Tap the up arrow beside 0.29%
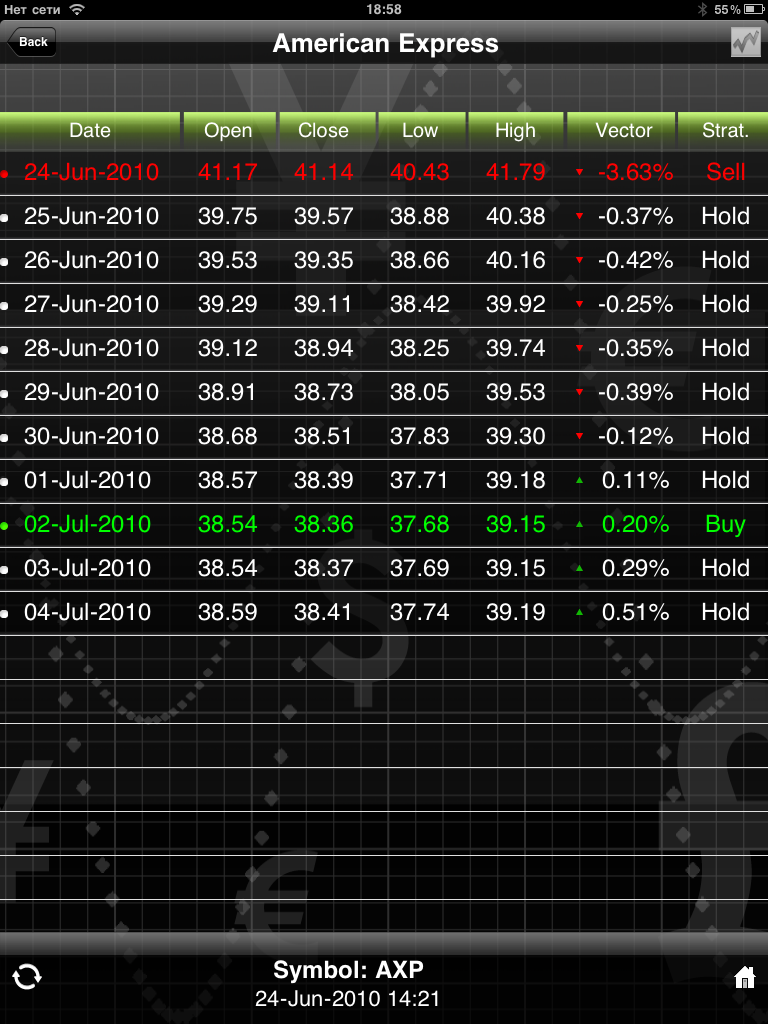768x1024 pixels. (x=579, y=568)
